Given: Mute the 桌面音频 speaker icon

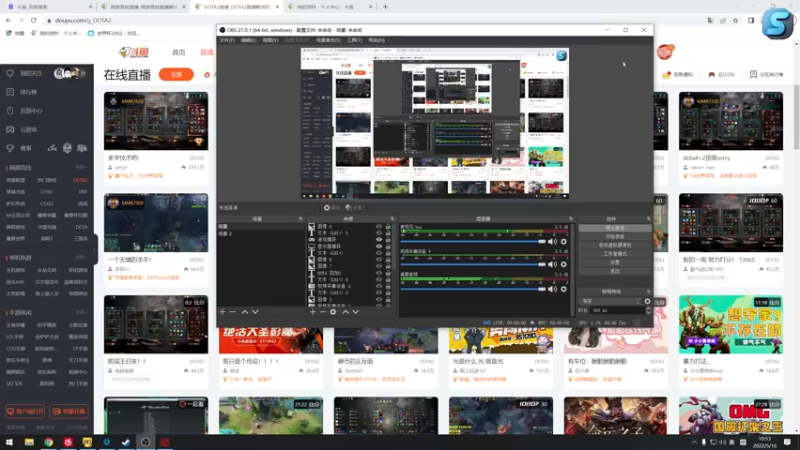Looking at the screenshot, I should pyautogui.click(x=552, y=289).
